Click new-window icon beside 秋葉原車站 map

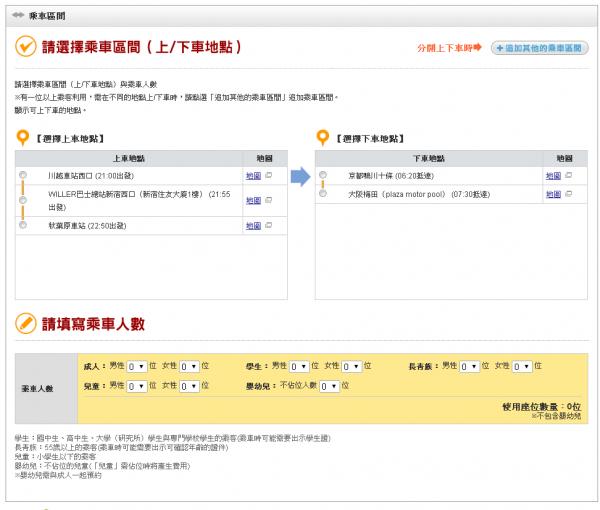[269, 225]
